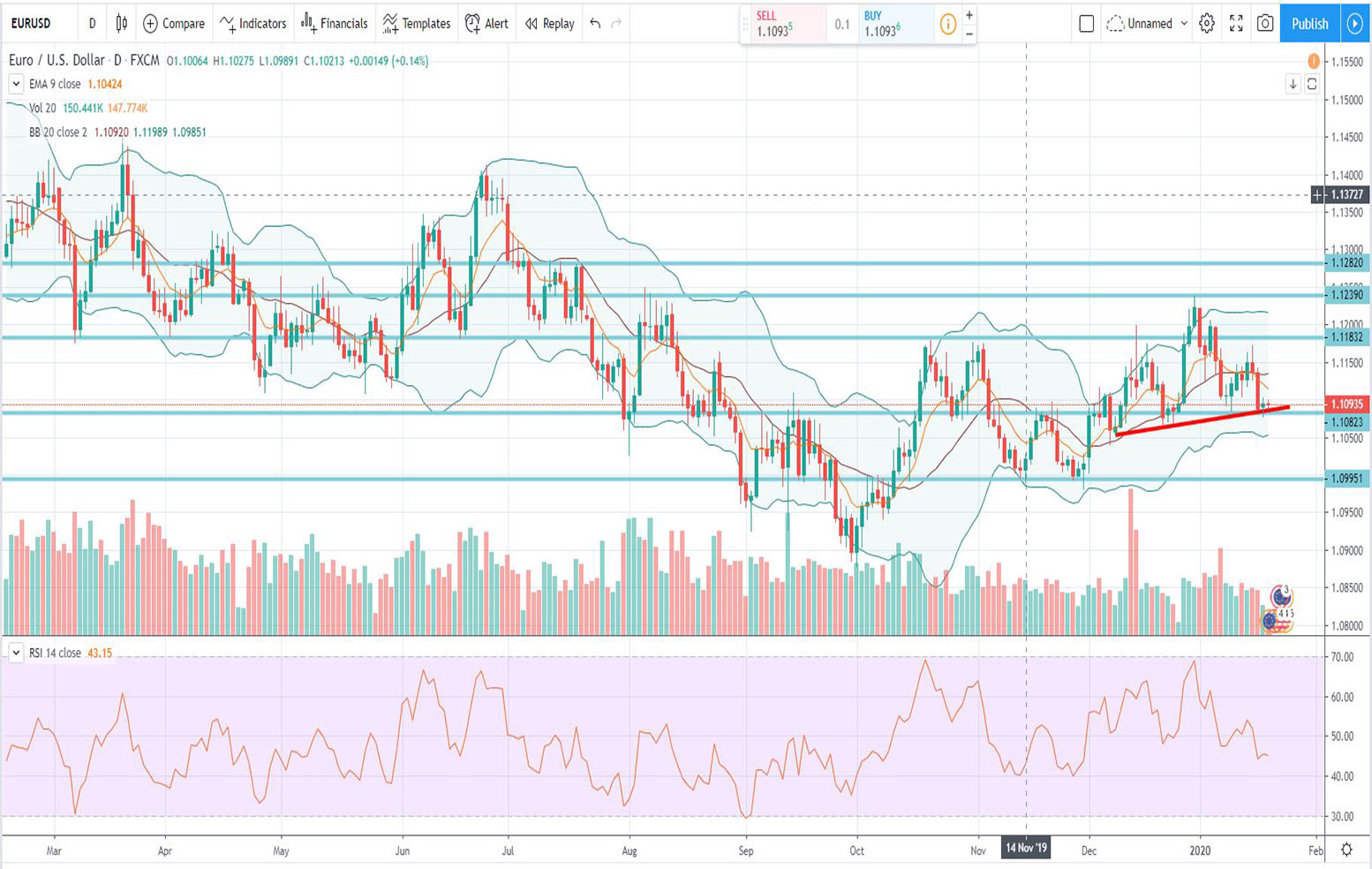Enter fullscreen mode
The width and height of the screenshot is (1372, 869).
1236,24
